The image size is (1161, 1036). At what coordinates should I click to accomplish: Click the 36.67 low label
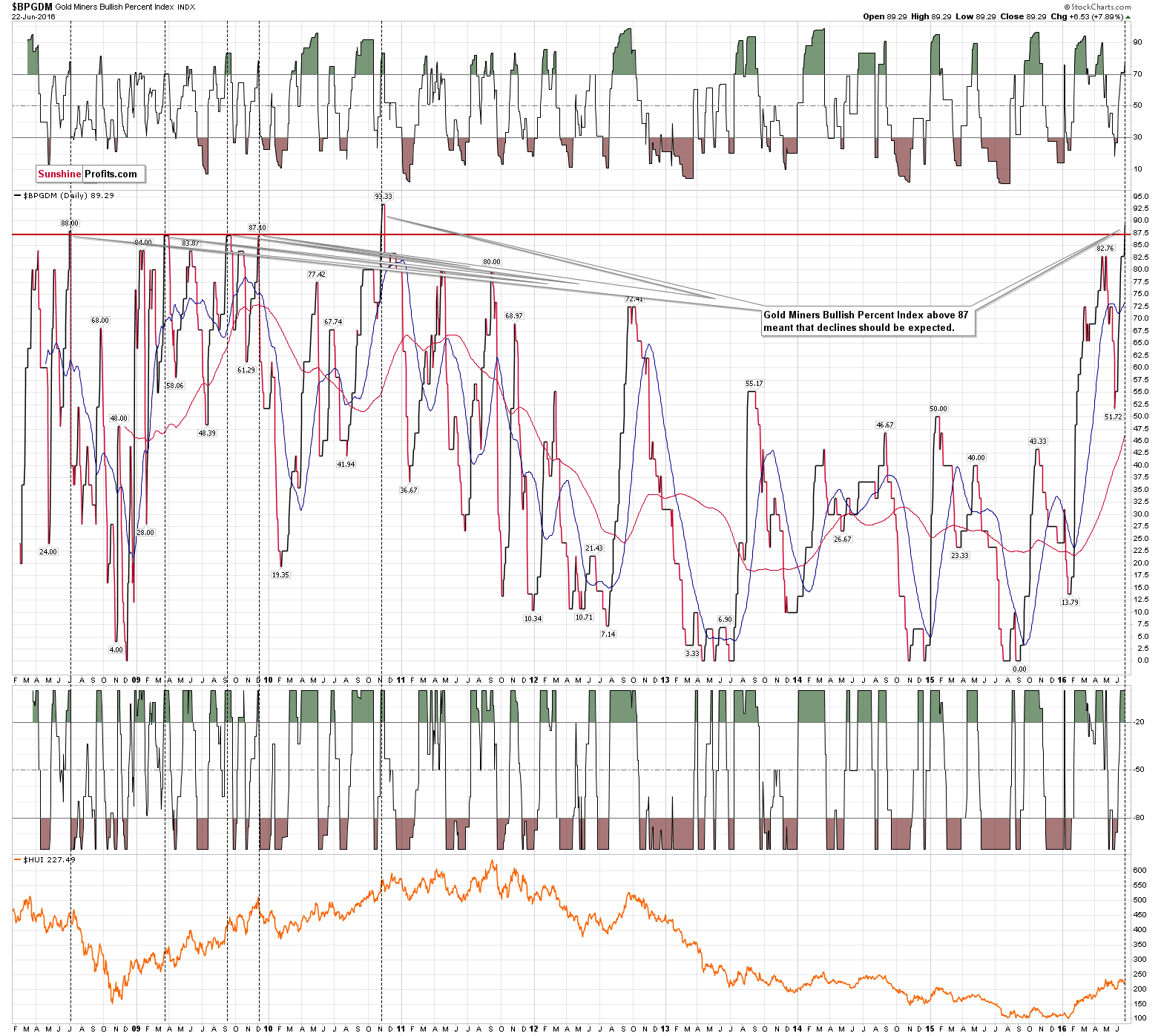coord(409,491)
